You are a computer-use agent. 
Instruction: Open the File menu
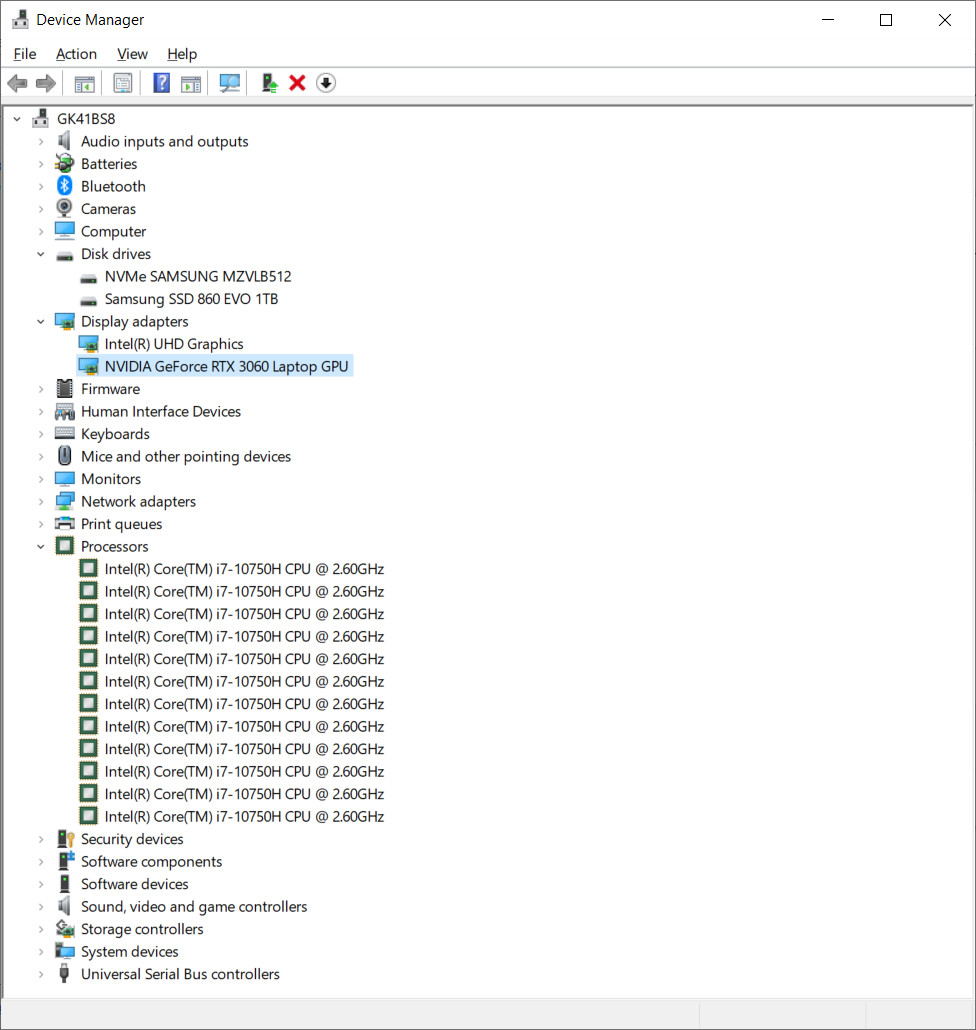[x=25, y=54]
